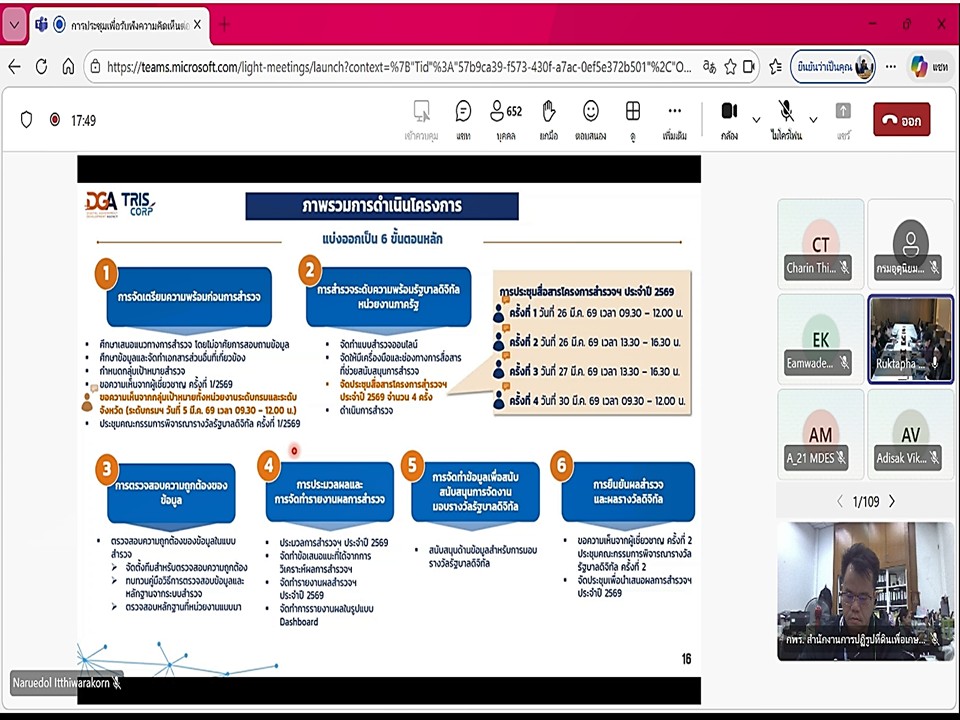Go to next page of participants
This screenshot has width=960, height=720.
(892, 501)
